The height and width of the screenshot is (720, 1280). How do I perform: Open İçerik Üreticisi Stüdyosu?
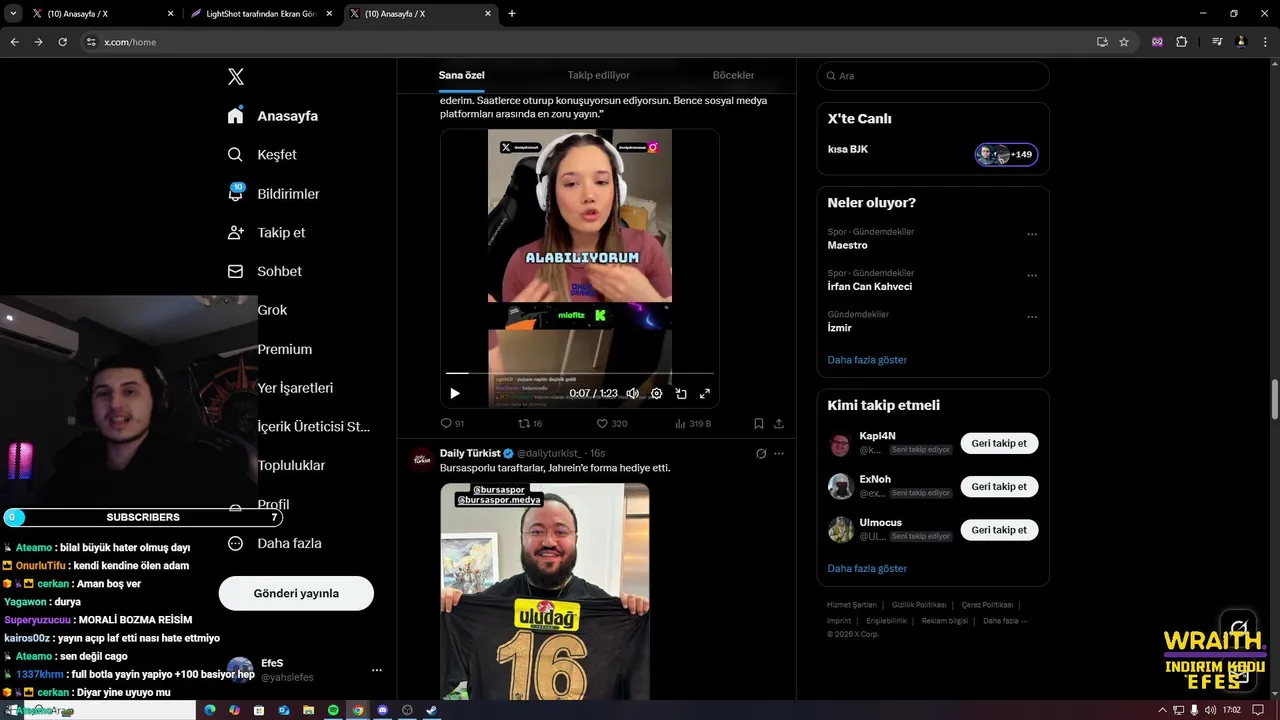coord(313,426)
